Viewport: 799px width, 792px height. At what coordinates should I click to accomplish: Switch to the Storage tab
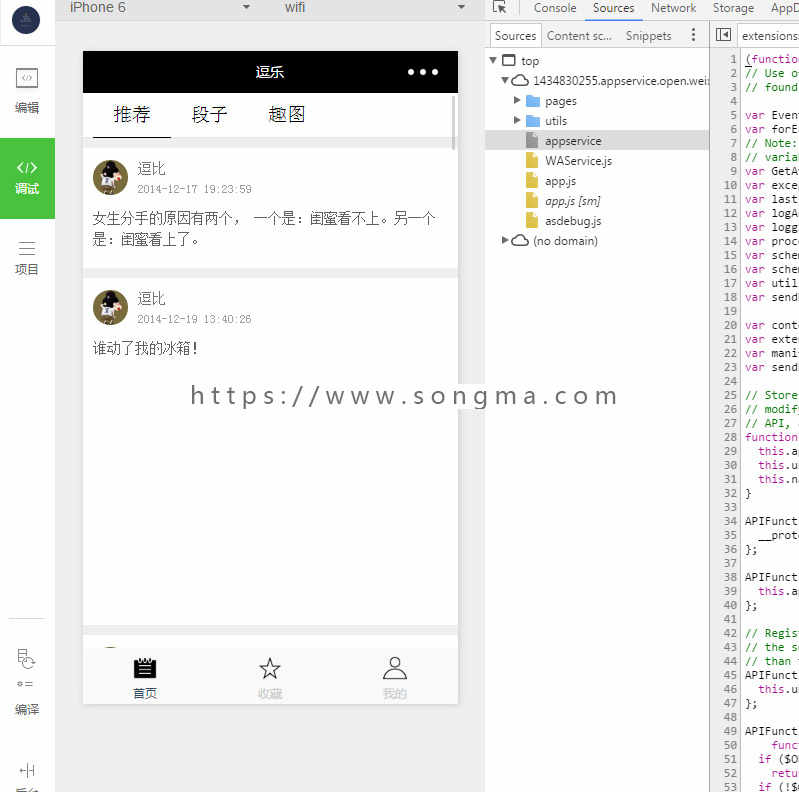[733, 8]
